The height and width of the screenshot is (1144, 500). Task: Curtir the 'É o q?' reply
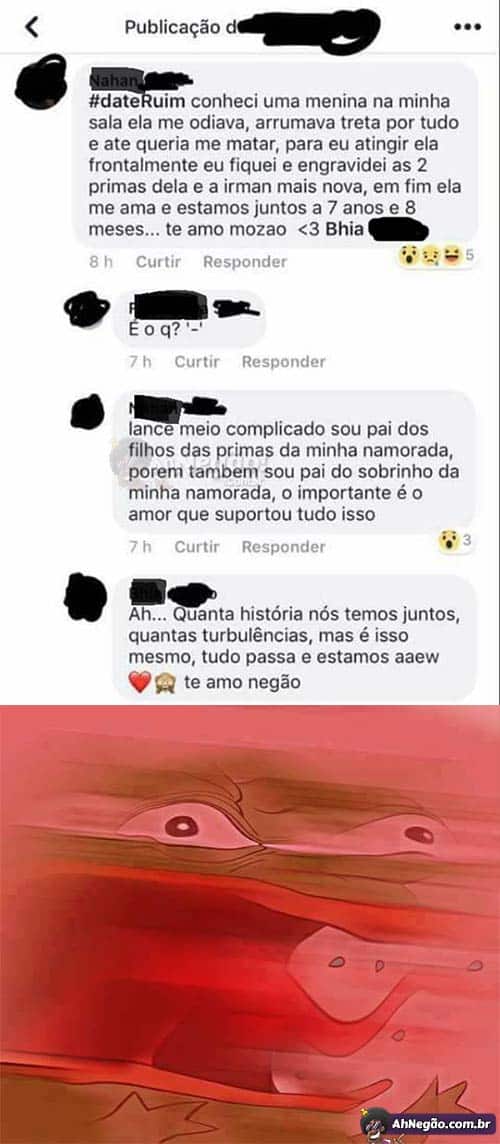(x=196, y=361)
